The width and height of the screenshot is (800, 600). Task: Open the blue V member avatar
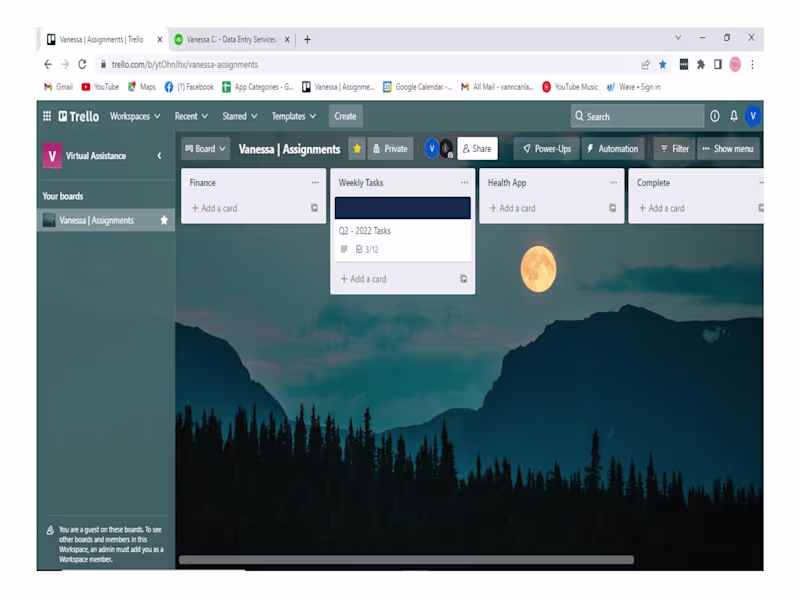(x=432, y=148)
